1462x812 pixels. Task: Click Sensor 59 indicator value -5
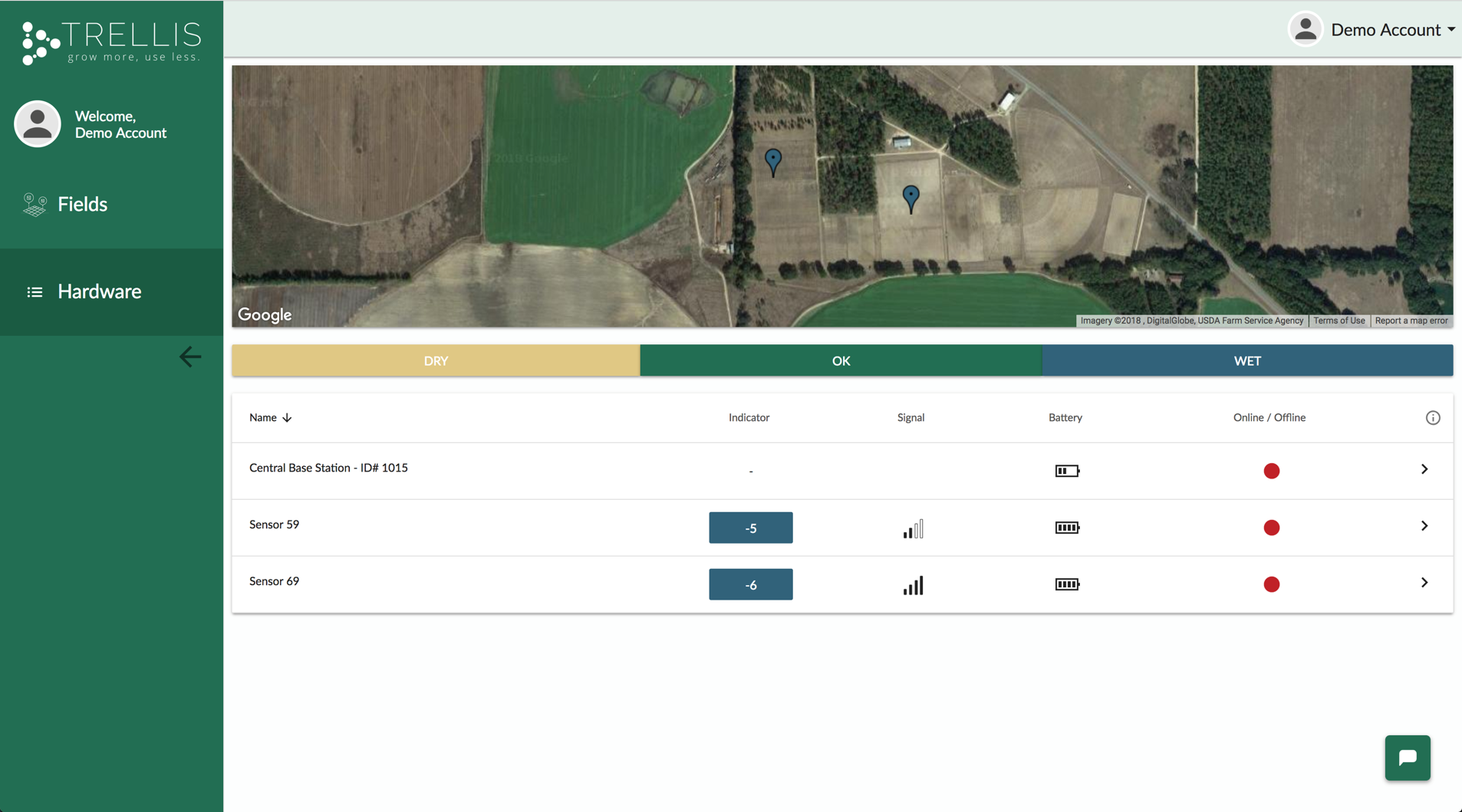pos(751,528)
